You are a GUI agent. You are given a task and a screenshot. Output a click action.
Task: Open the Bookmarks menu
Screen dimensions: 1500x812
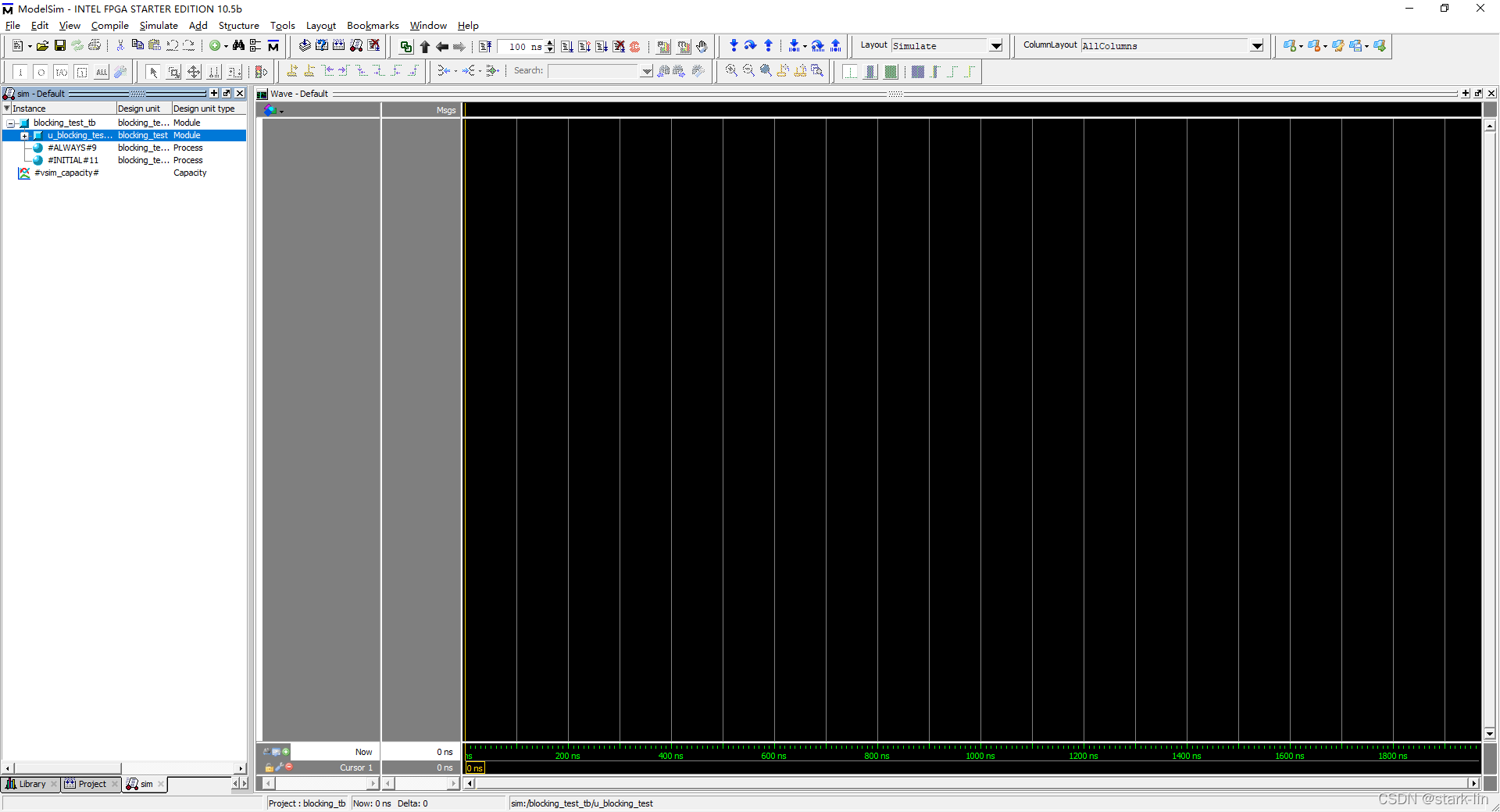(373, 26)
